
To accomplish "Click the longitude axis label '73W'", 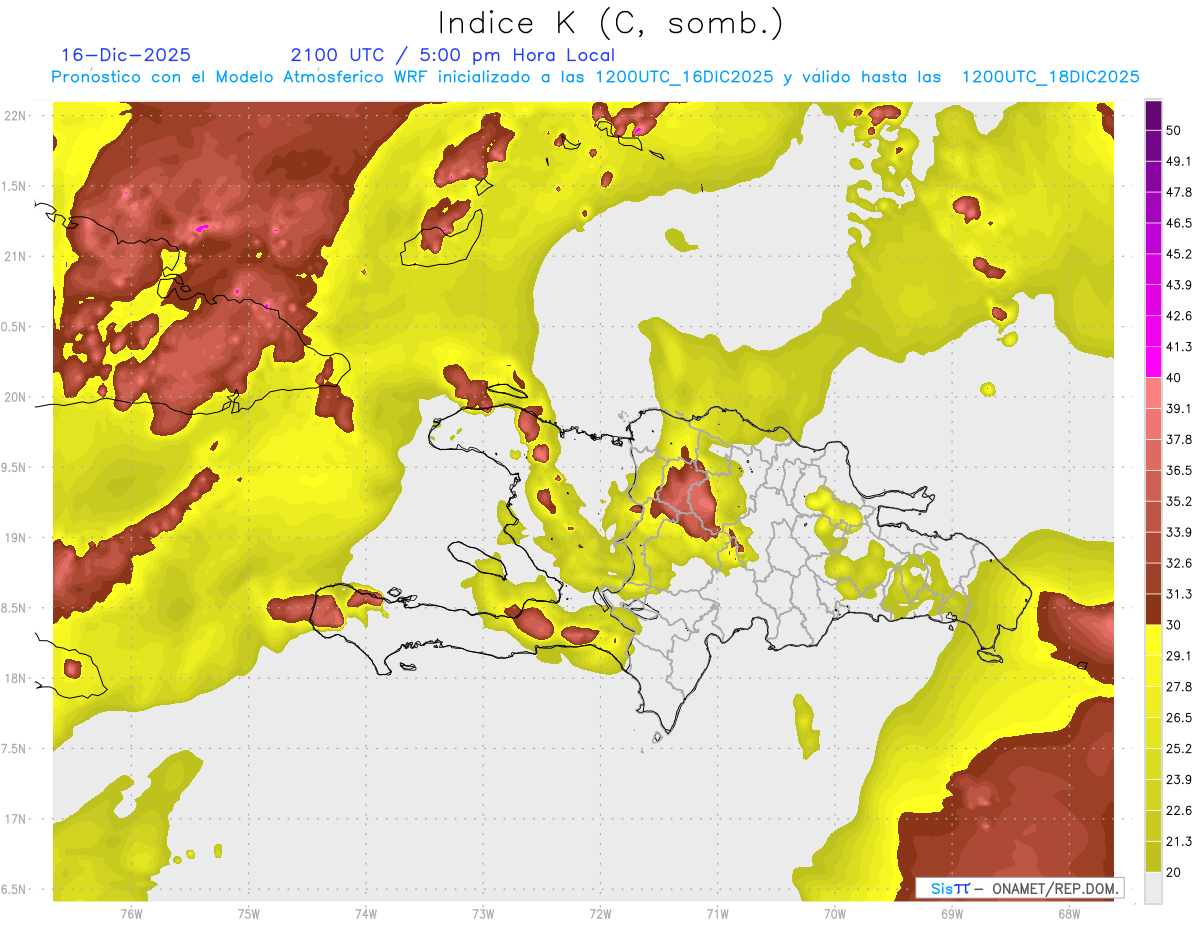I will point(483,914).
